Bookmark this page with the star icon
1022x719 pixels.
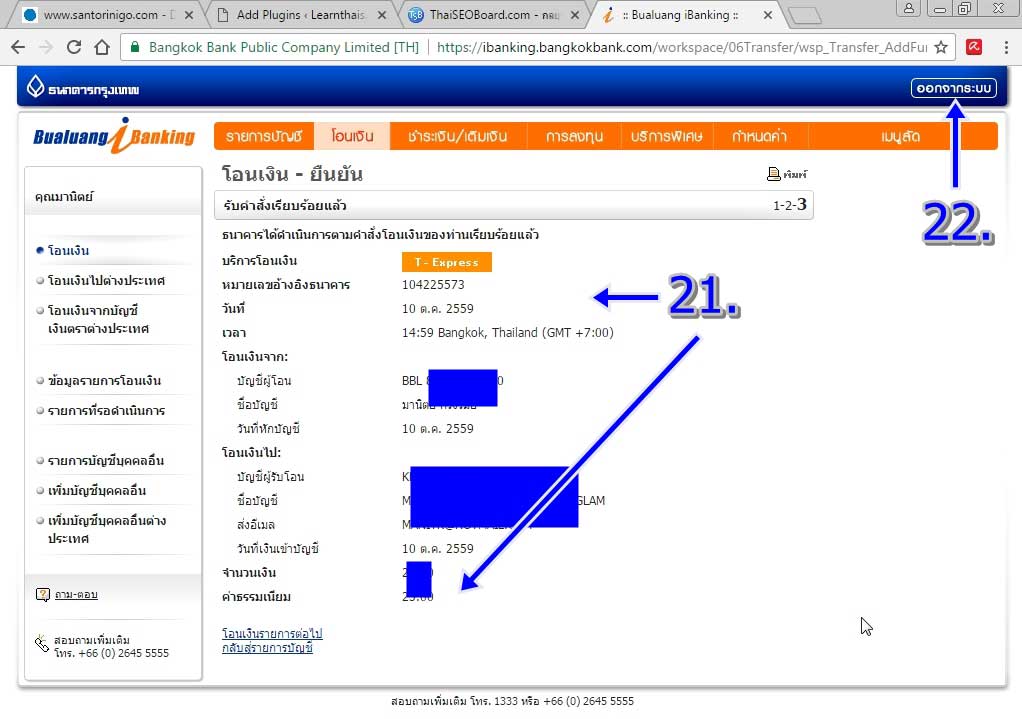pos(941,47)
